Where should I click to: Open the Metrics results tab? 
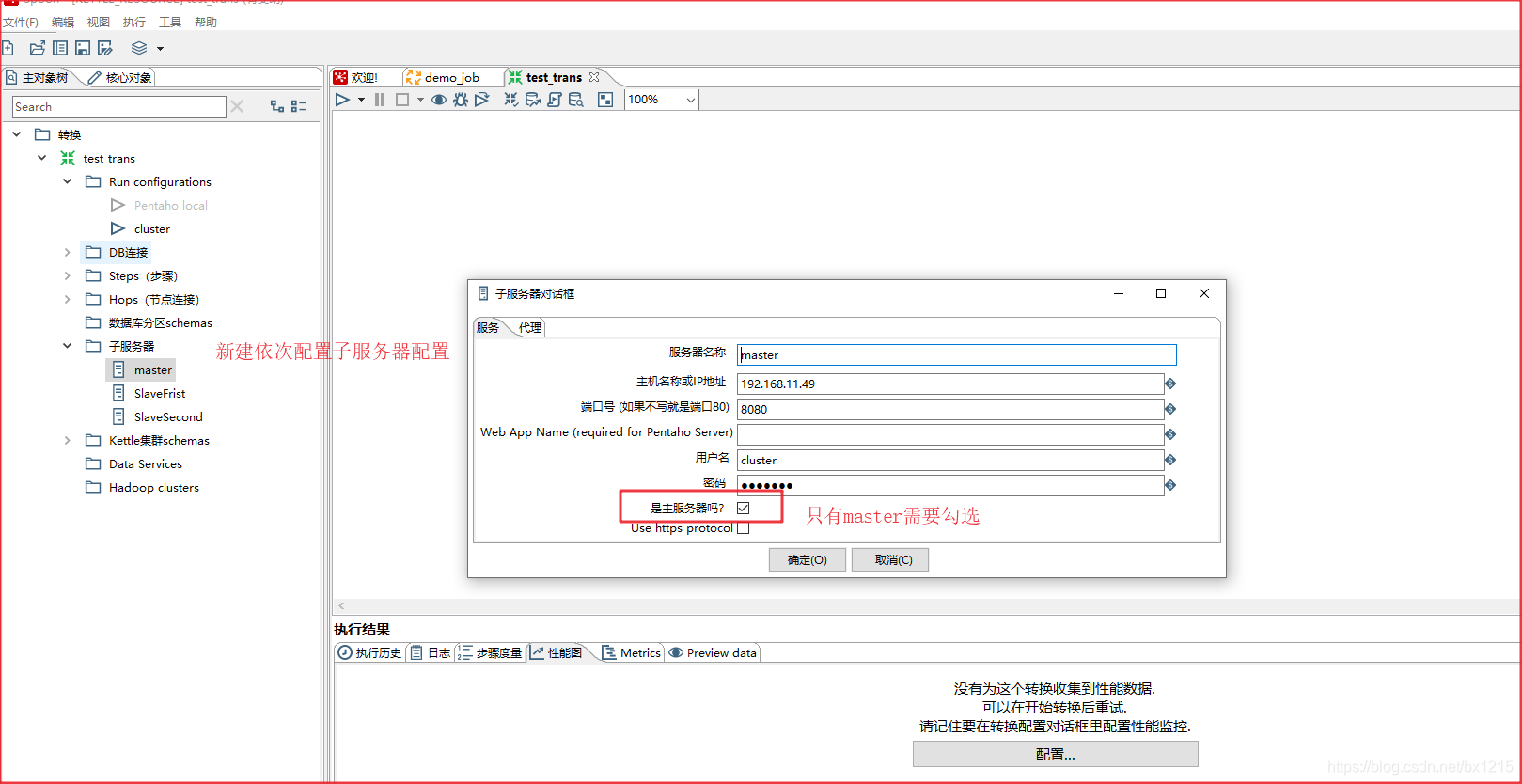[631, 652]
